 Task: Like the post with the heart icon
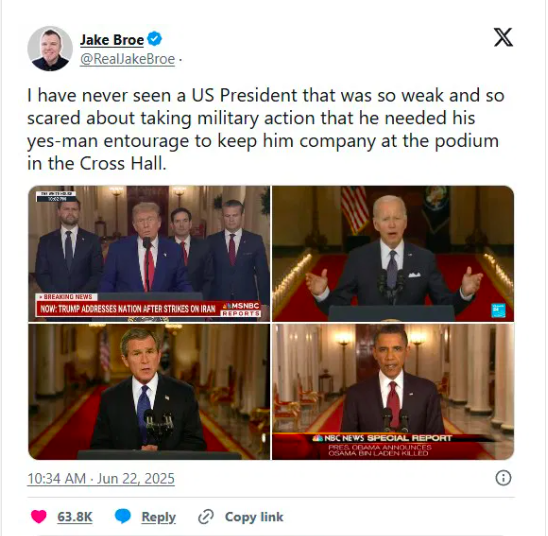pos(39,516)
